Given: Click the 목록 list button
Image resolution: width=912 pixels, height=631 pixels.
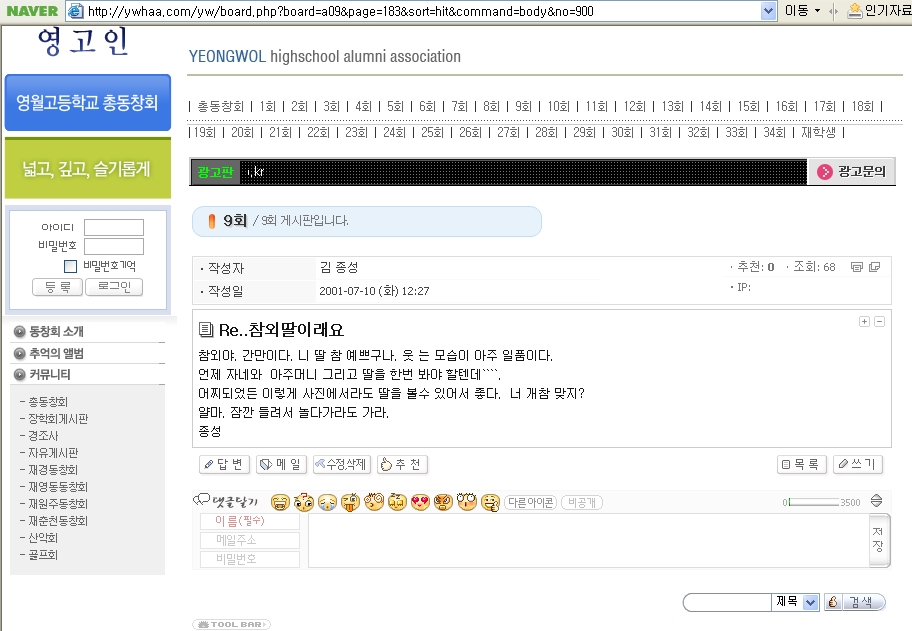Looking at the screenshot, I should (802, 464).
